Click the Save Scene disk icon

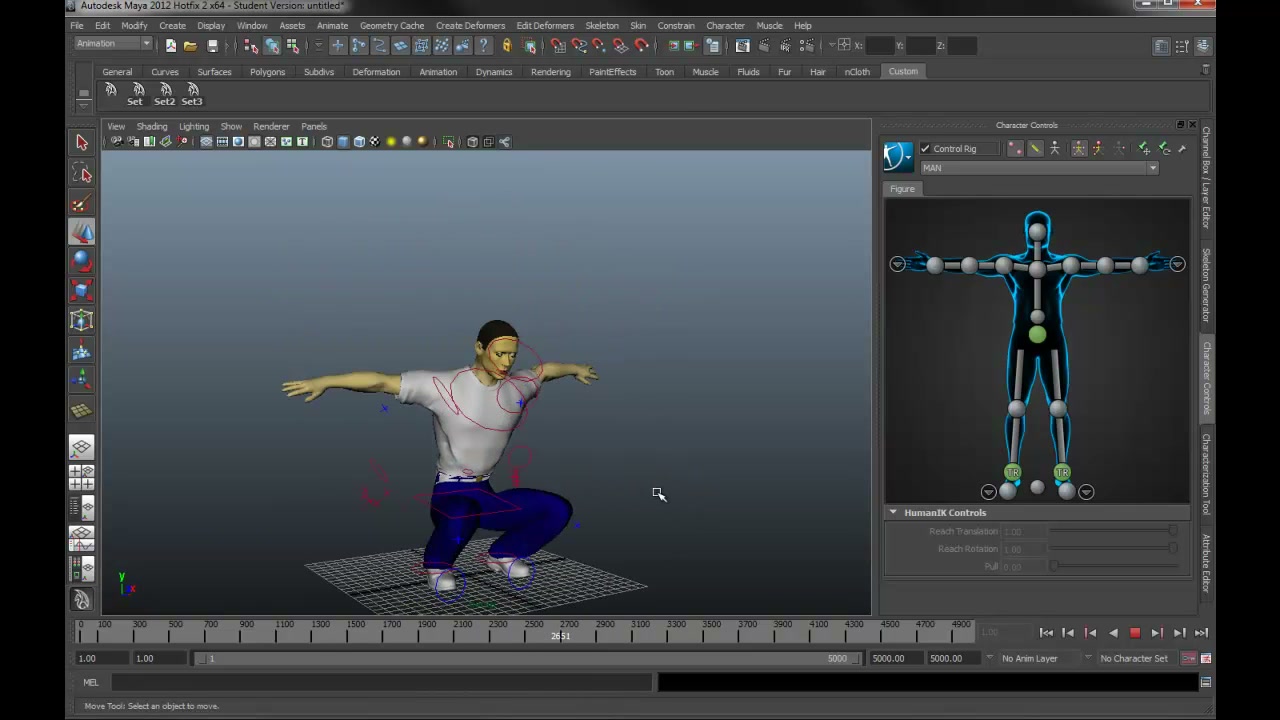tap(212, 45)
